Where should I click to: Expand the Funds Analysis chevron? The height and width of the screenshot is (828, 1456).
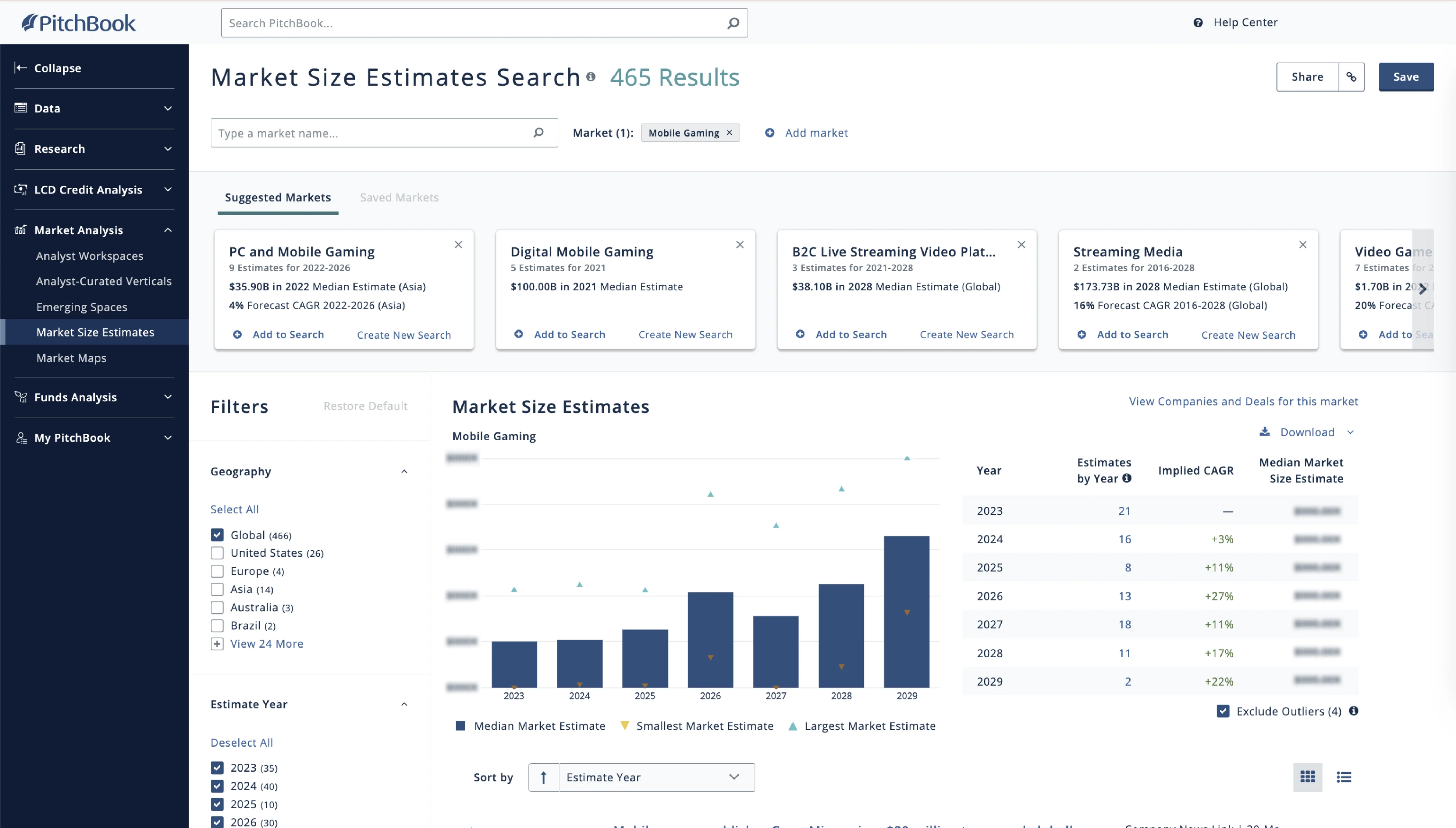click(x=168, y=397)
